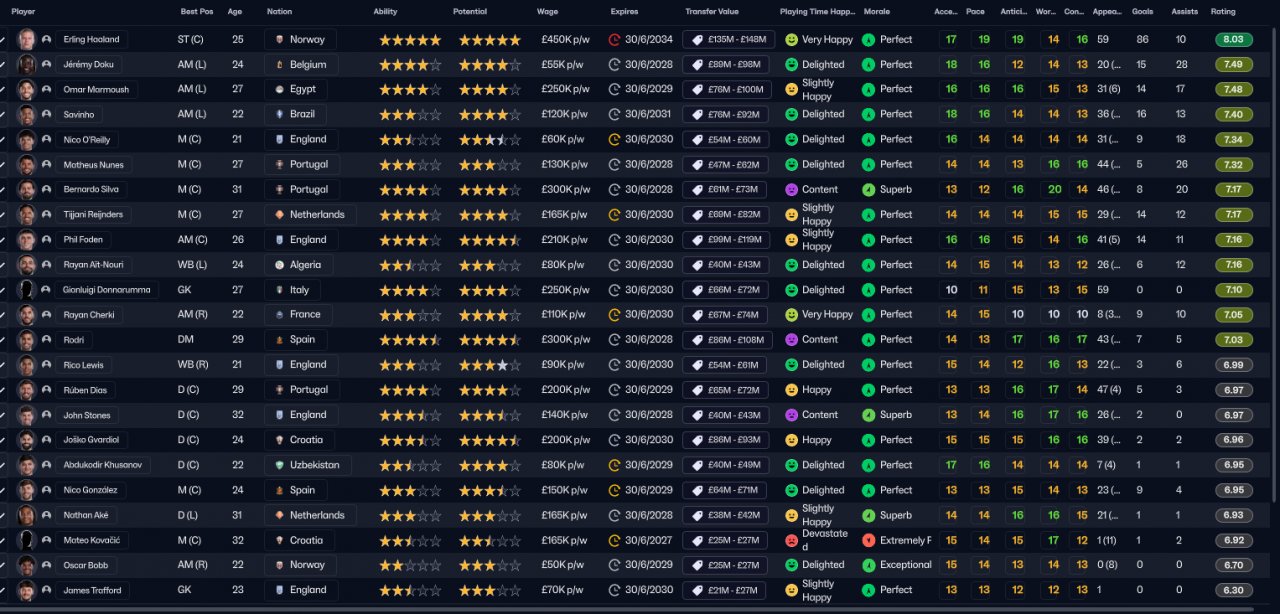
Task: Open Erling Haaland's name button
Action: 92,40
